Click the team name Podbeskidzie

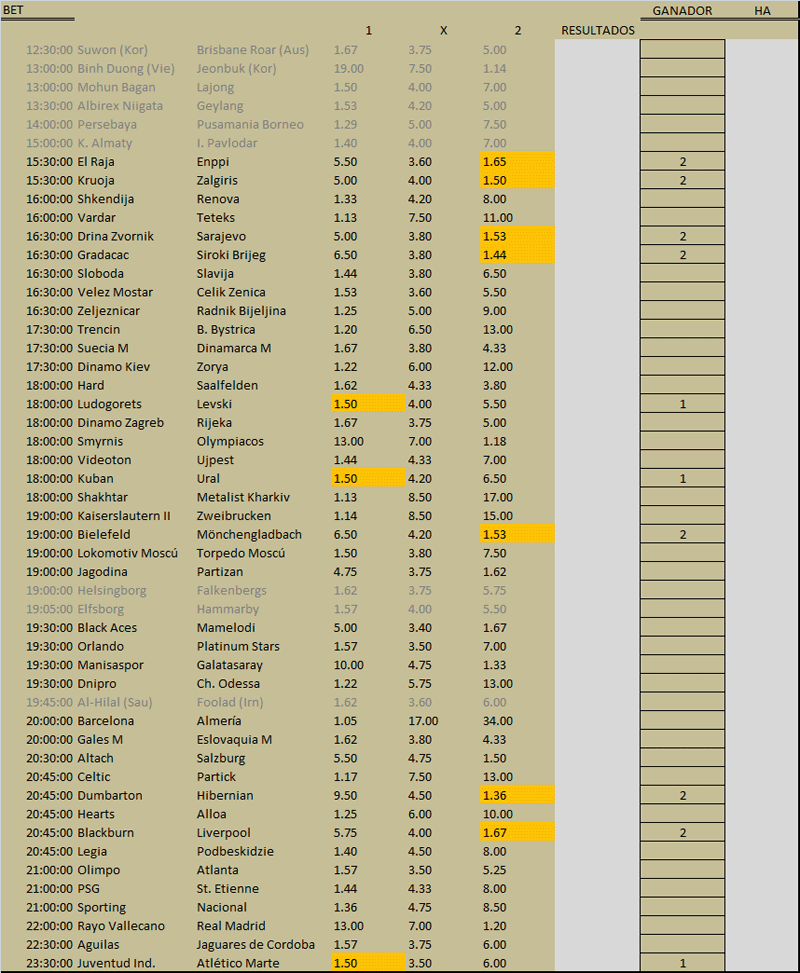[235, 851]
